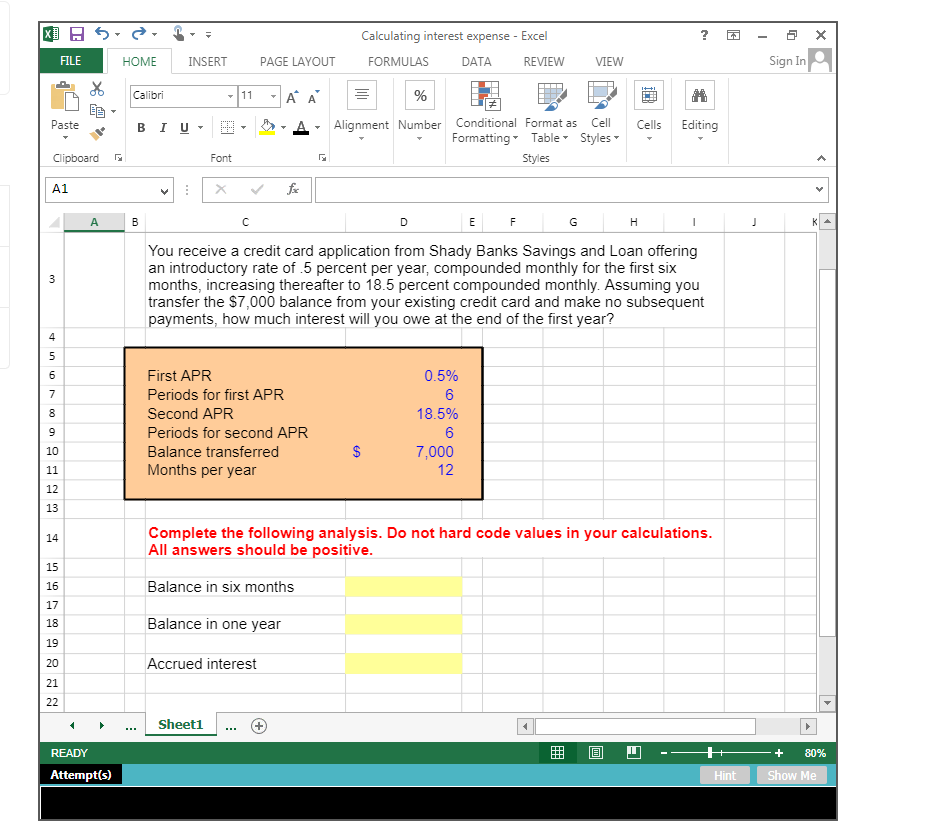Click the Conditional Formatting icon
The height and width of the screenshot is (821, 938).
point(485,96)
